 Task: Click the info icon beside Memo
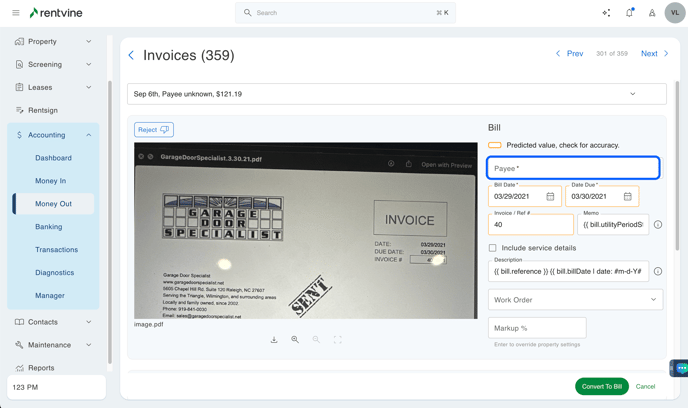click(658, 225)
